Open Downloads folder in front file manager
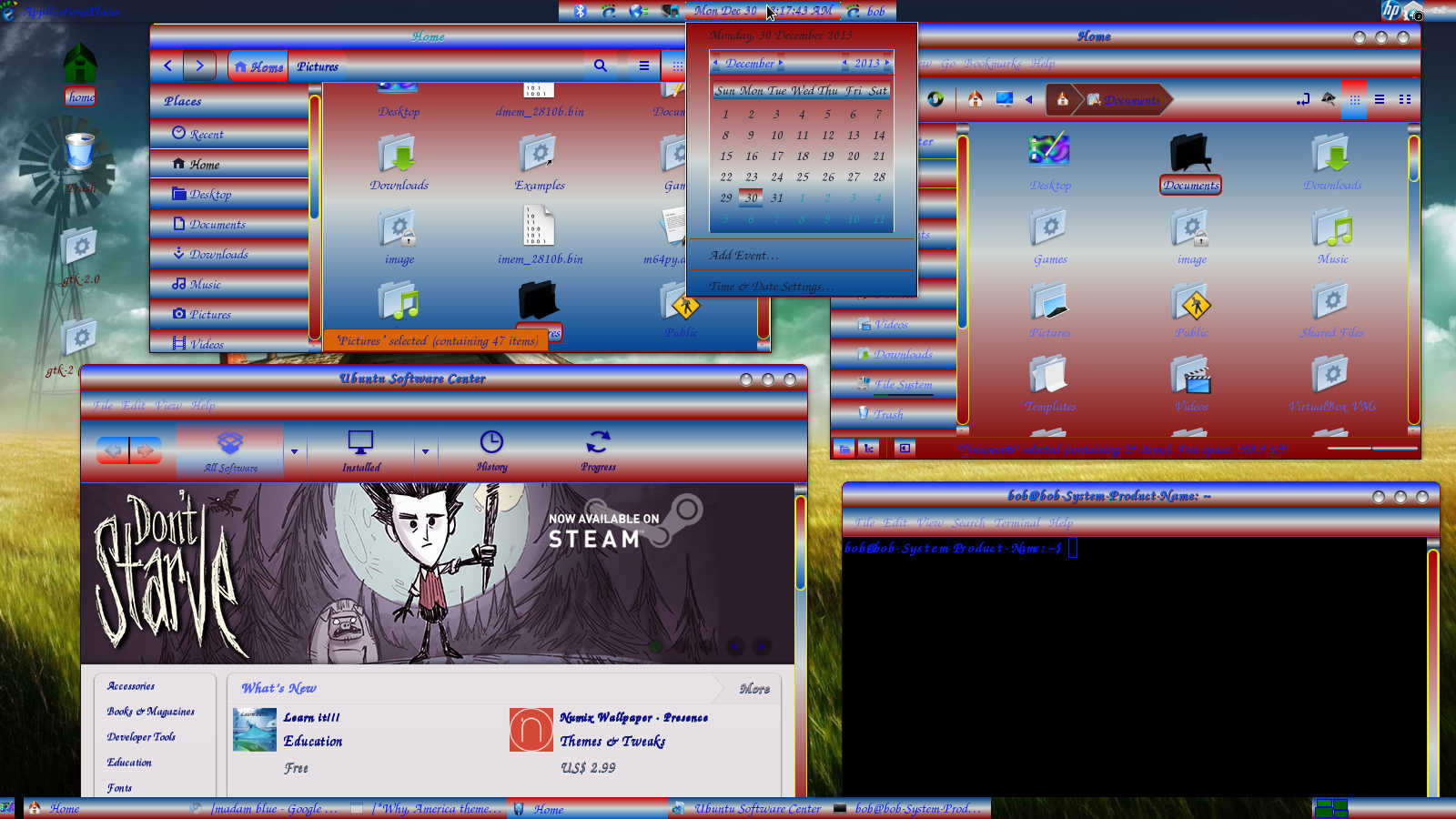The height and width of the screenshot is (819, 1456). coord(399,162)
